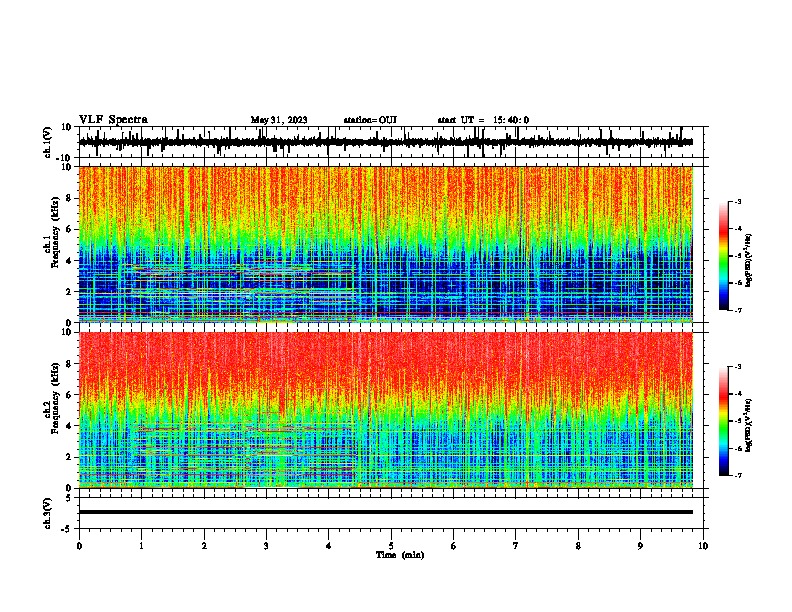Click the date 'May 31, 2023'

[x=279, y=120]
